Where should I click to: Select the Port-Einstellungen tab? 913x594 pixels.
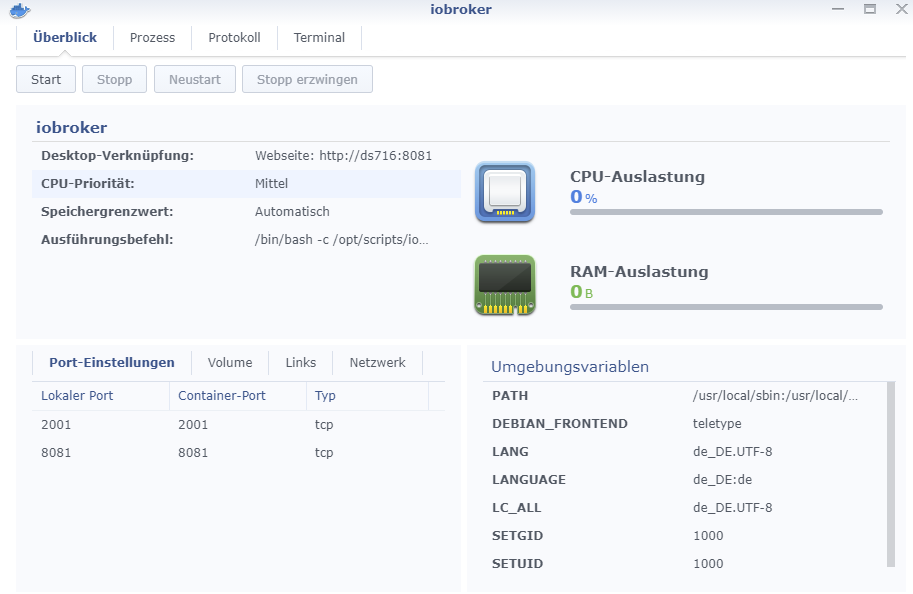112,363
